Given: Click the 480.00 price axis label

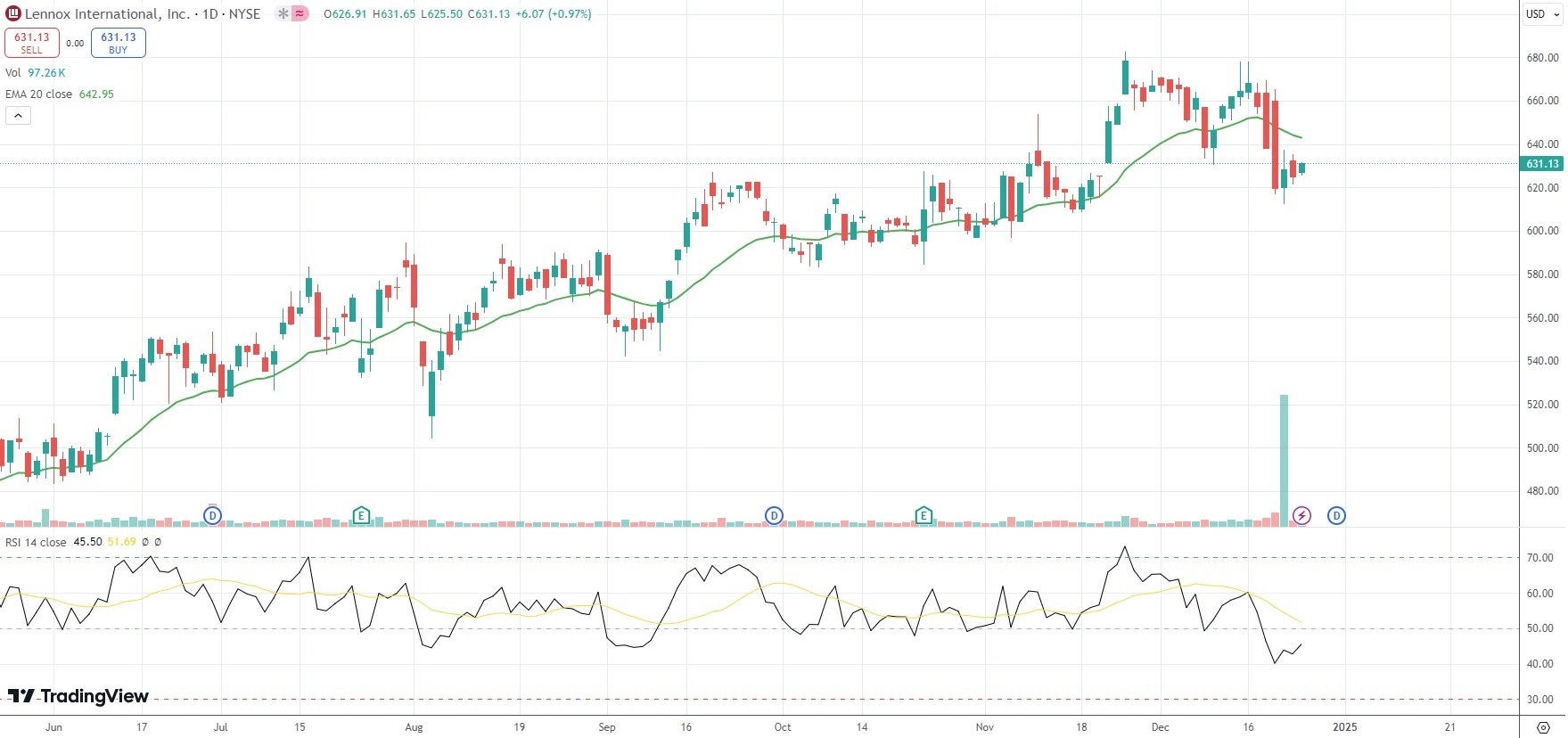Looking at the screenshot, I should [x=1542, y=491].
